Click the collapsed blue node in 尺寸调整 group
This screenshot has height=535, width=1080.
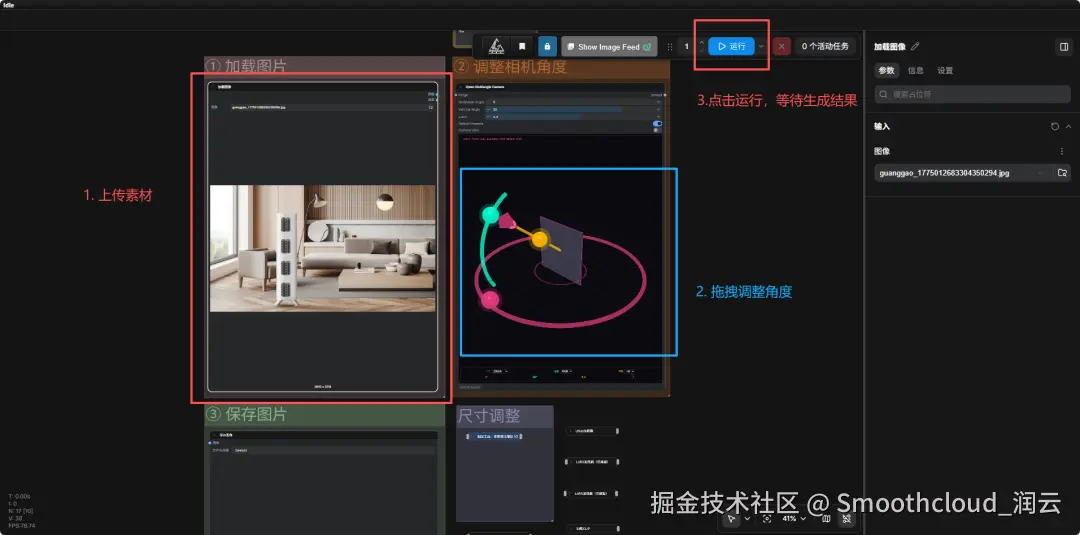coord(494,437)
